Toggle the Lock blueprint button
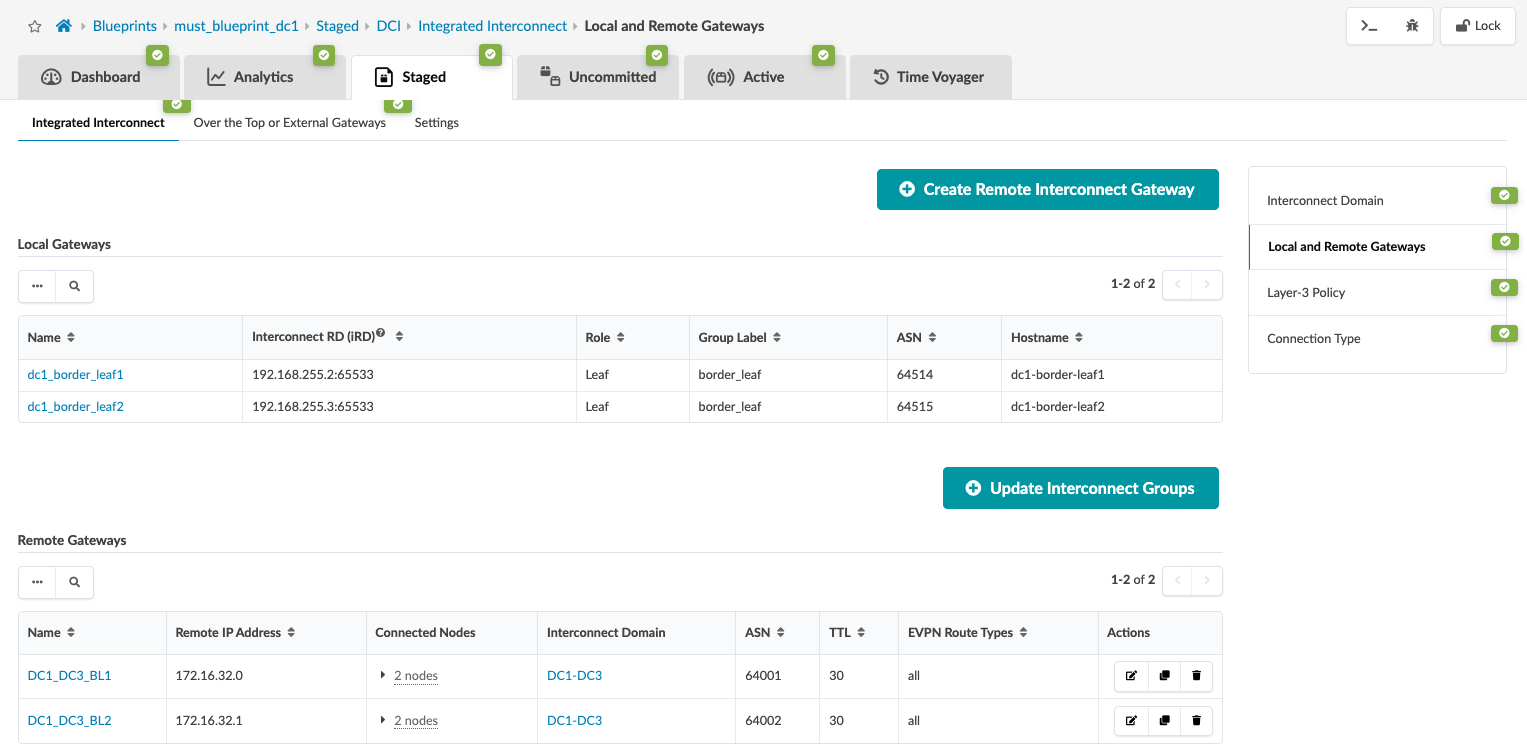This screenshot has height=750, width=1527. tap(1477, 26)
